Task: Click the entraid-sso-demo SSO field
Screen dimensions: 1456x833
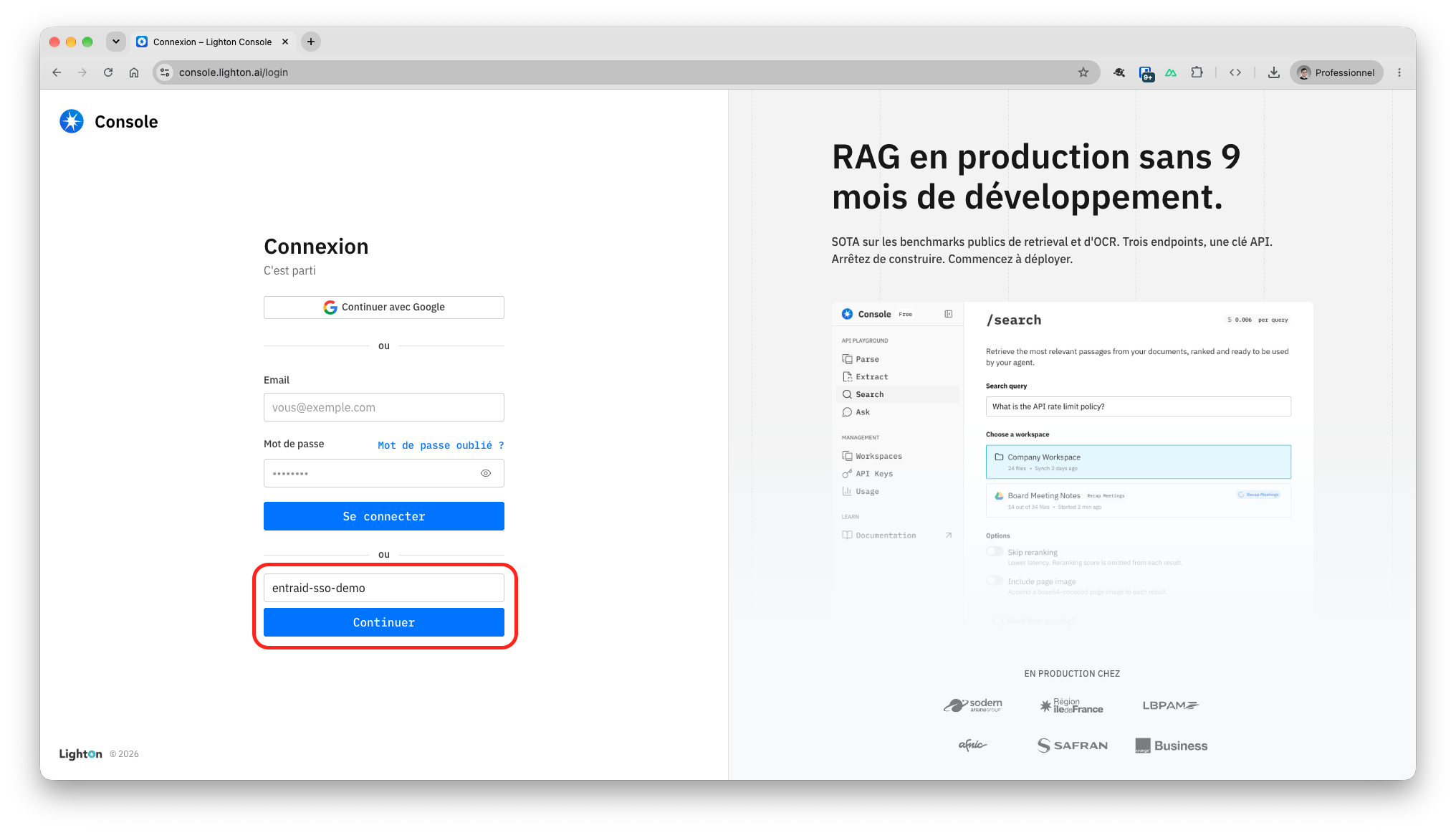Action: 384,588
